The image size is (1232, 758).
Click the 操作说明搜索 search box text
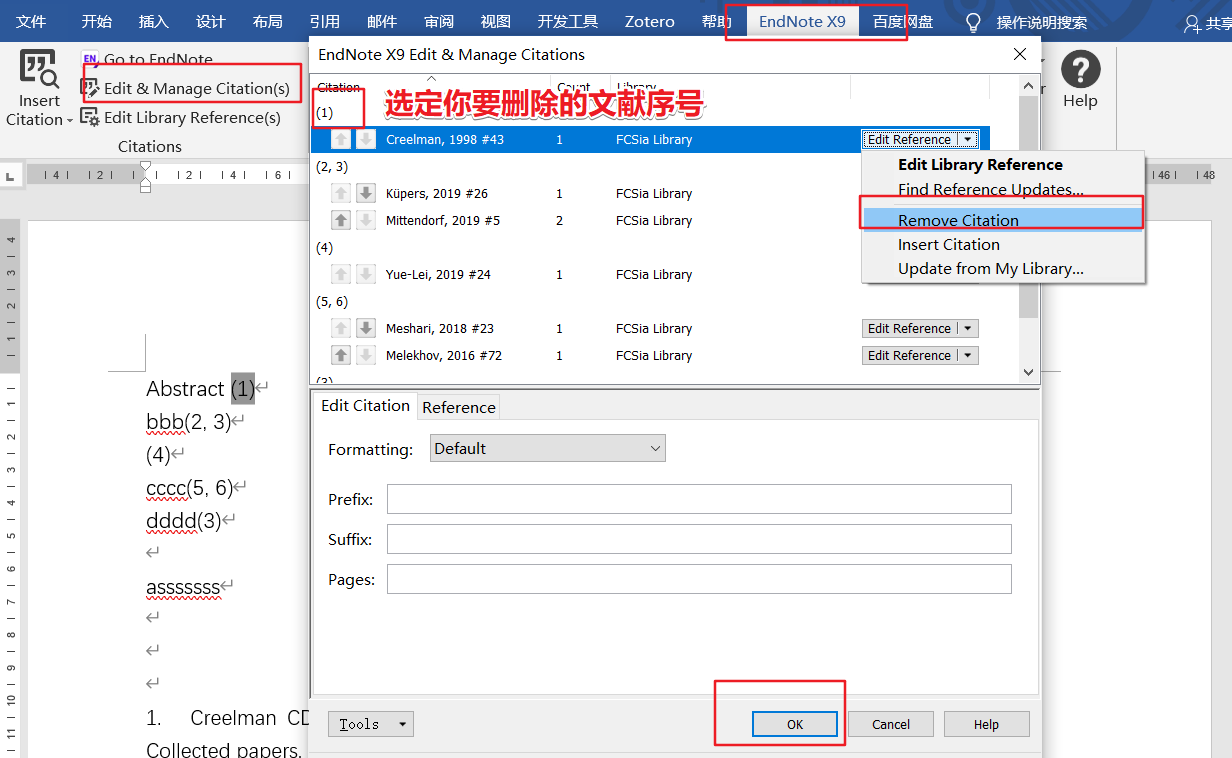point(1041,22)
